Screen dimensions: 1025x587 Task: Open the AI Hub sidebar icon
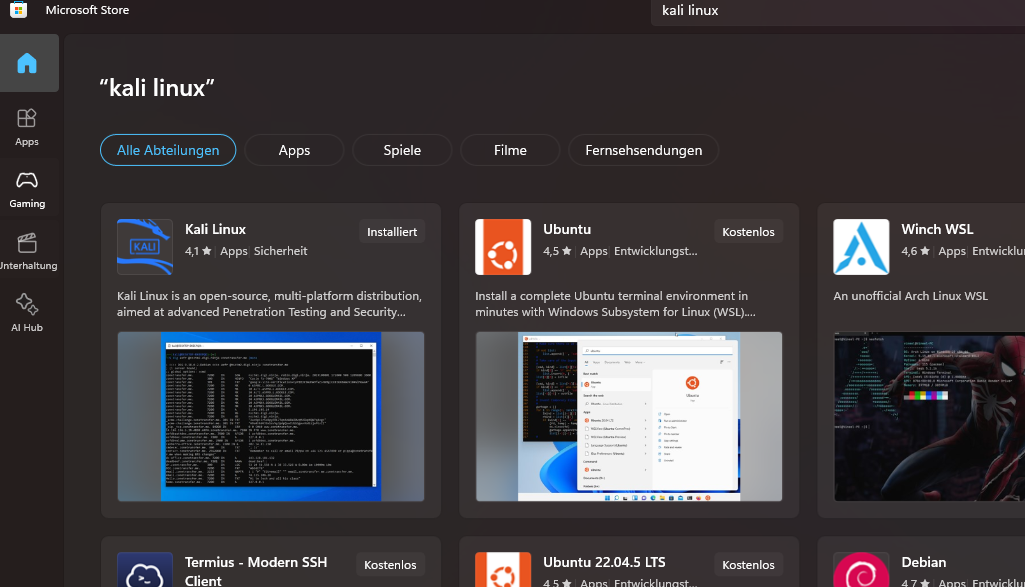[27, 312]
